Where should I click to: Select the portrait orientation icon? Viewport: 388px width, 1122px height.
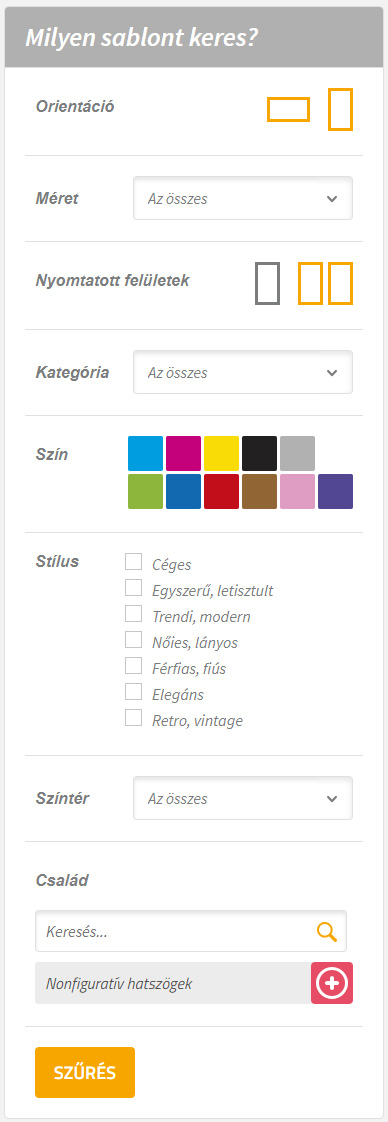point(341,109)
